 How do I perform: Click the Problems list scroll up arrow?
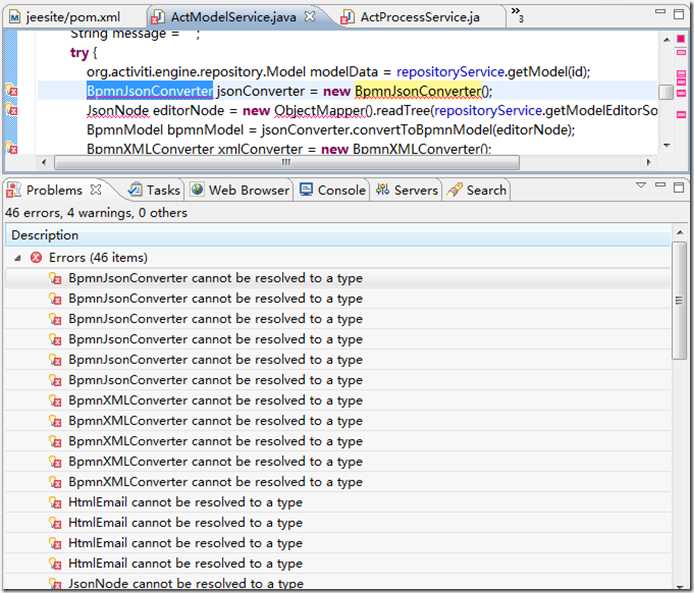pos(679,232)
